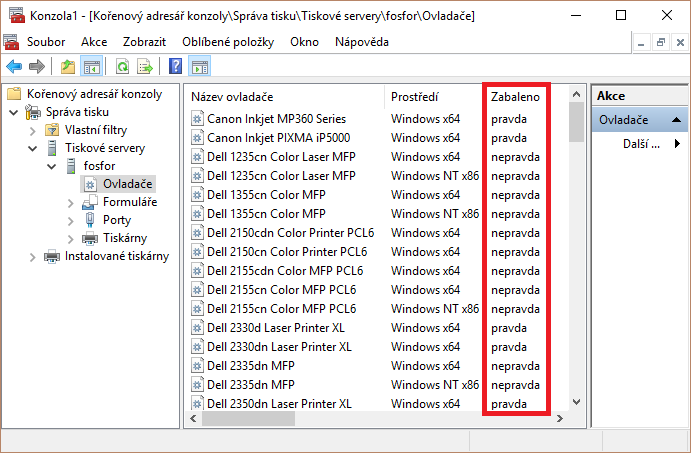Click the Export List toolbar icon
Image resolution: width=691 pixels, height=453 pixels.
(x=145, y=67)
